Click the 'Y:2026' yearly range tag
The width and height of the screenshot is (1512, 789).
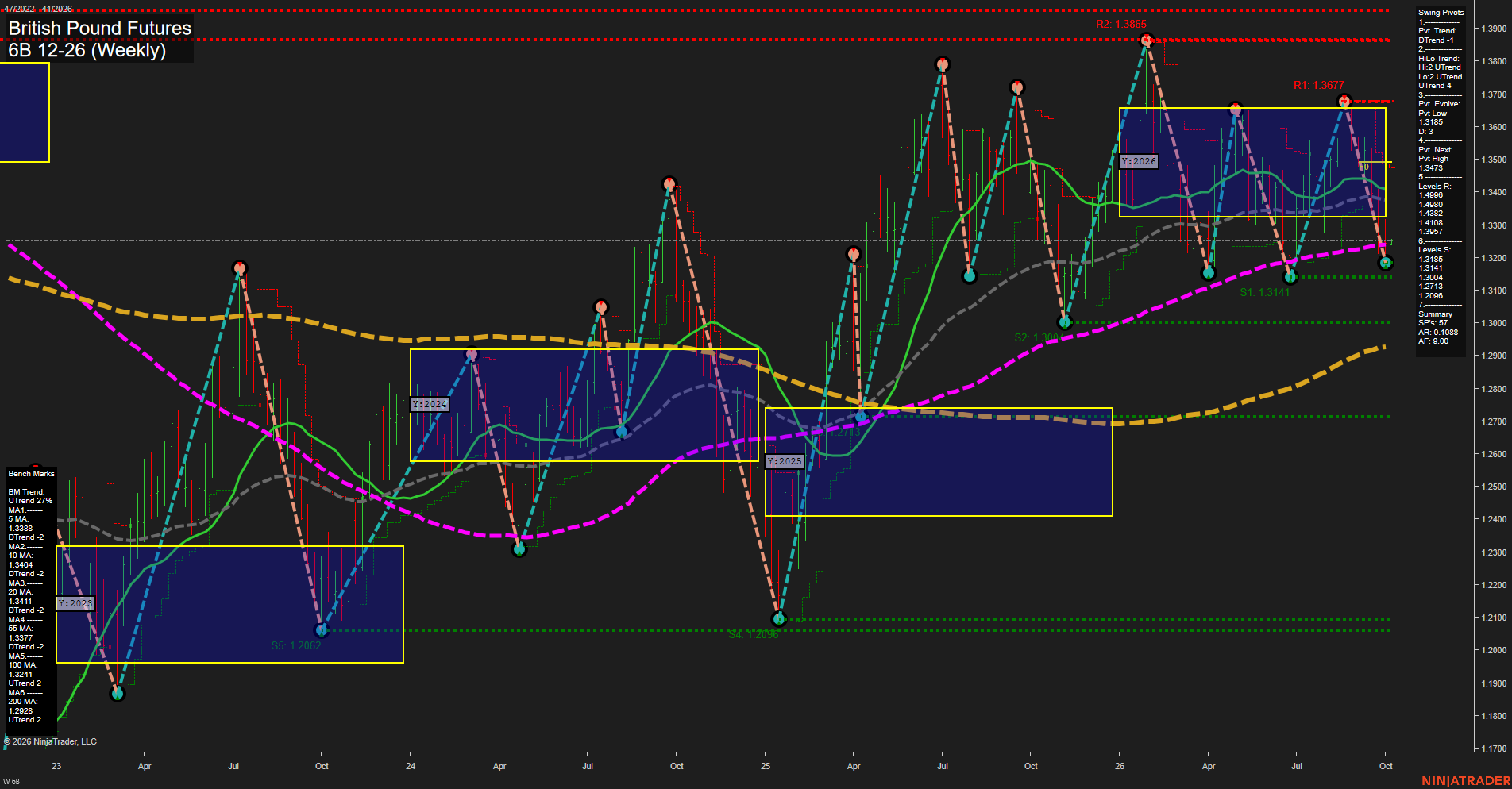click(1139, 161)
